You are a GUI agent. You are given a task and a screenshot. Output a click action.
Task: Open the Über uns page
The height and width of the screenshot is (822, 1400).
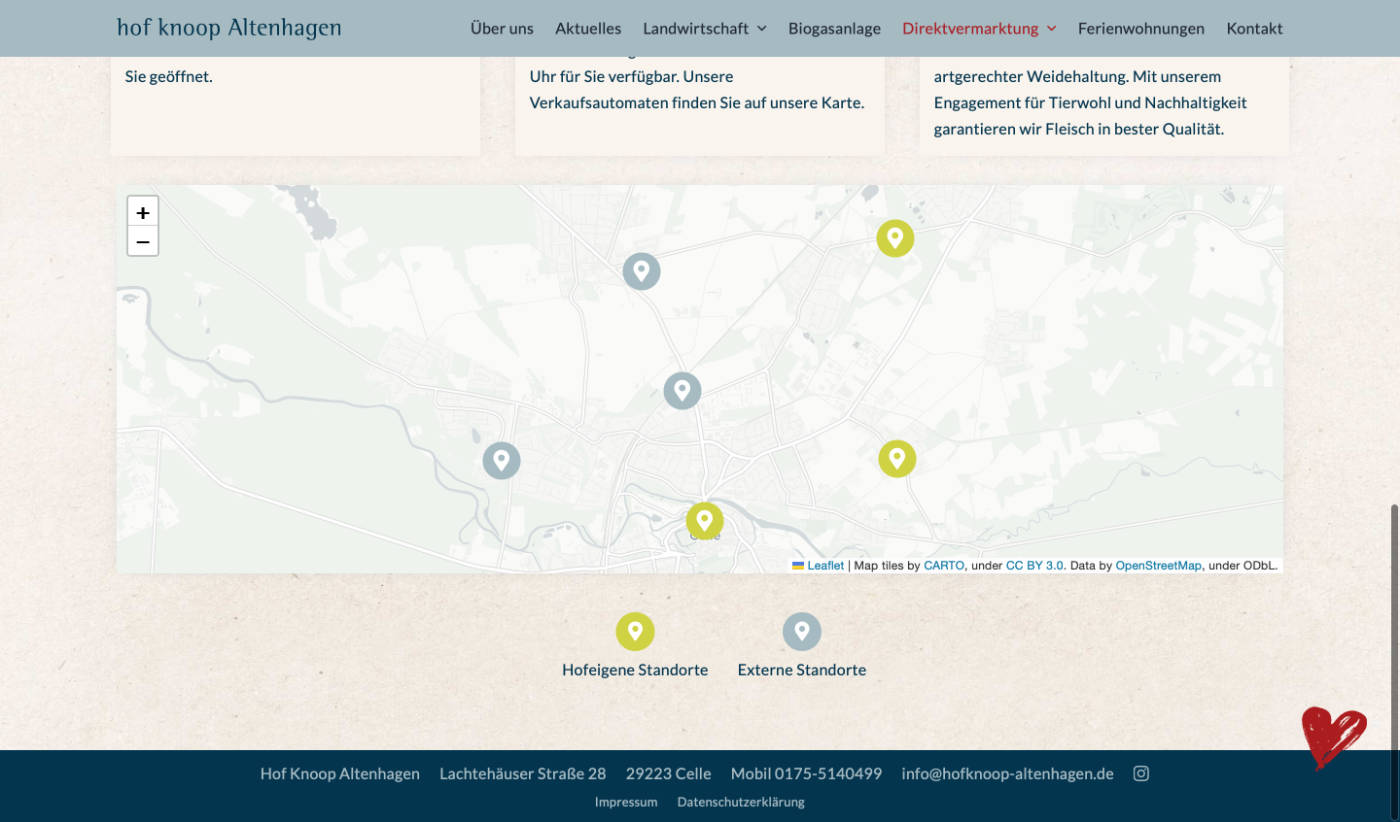[x=502, y=28]
